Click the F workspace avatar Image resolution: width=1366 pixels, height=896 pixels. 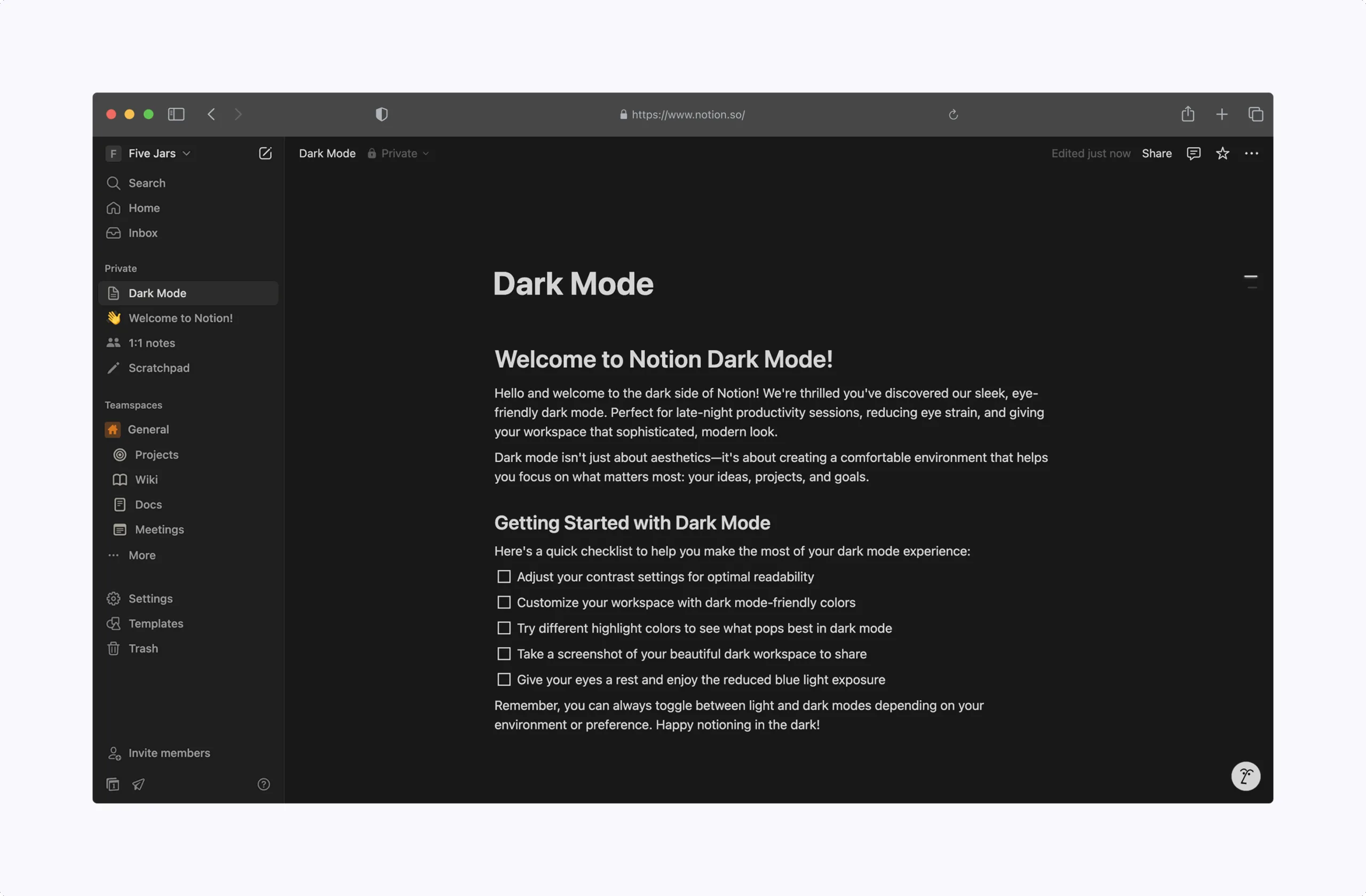113,153
